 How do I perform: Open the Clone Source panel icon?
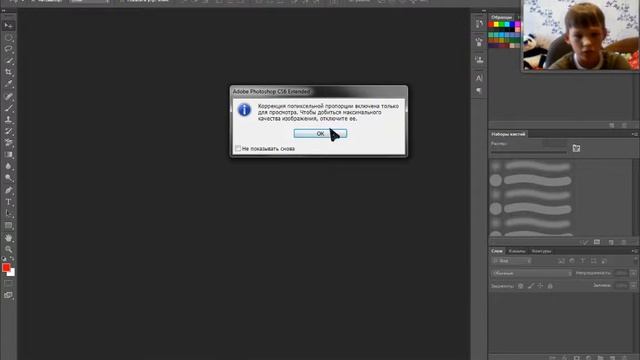coord(479,60)
